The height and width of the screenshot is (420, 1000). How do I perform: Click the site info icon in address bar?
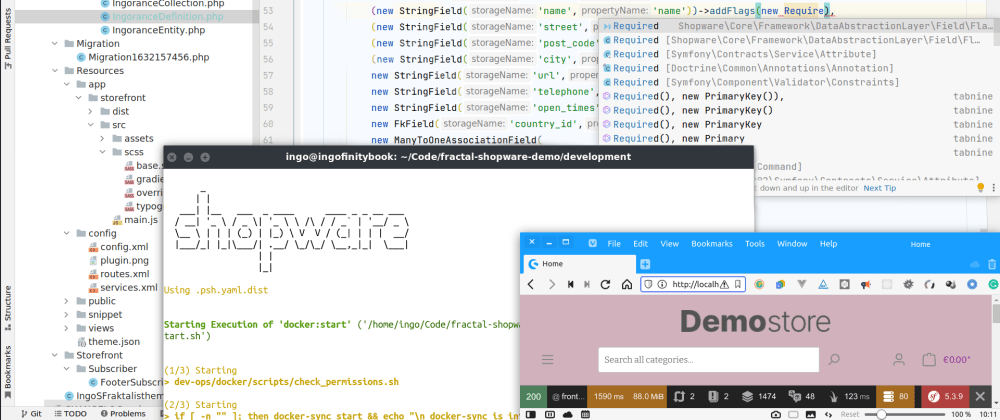point(662,284)
